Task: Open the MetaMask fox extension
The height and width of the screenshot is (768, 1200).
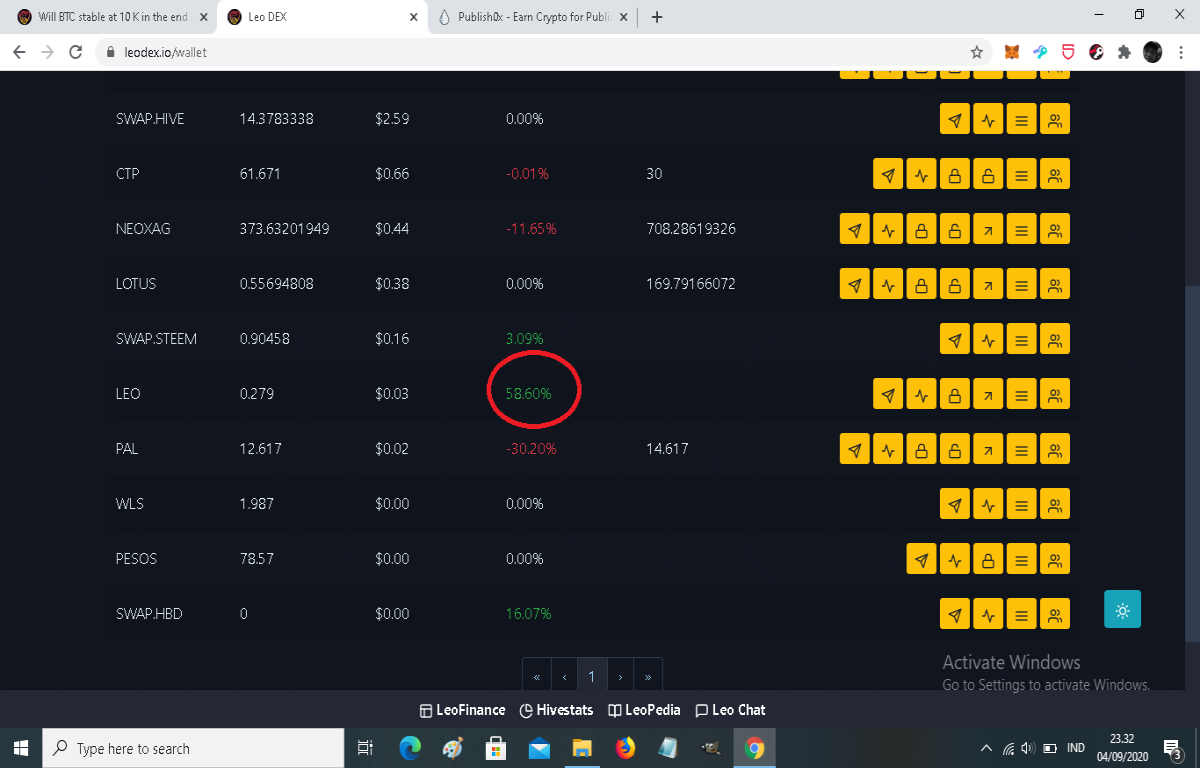Action: coord(1013,52)
